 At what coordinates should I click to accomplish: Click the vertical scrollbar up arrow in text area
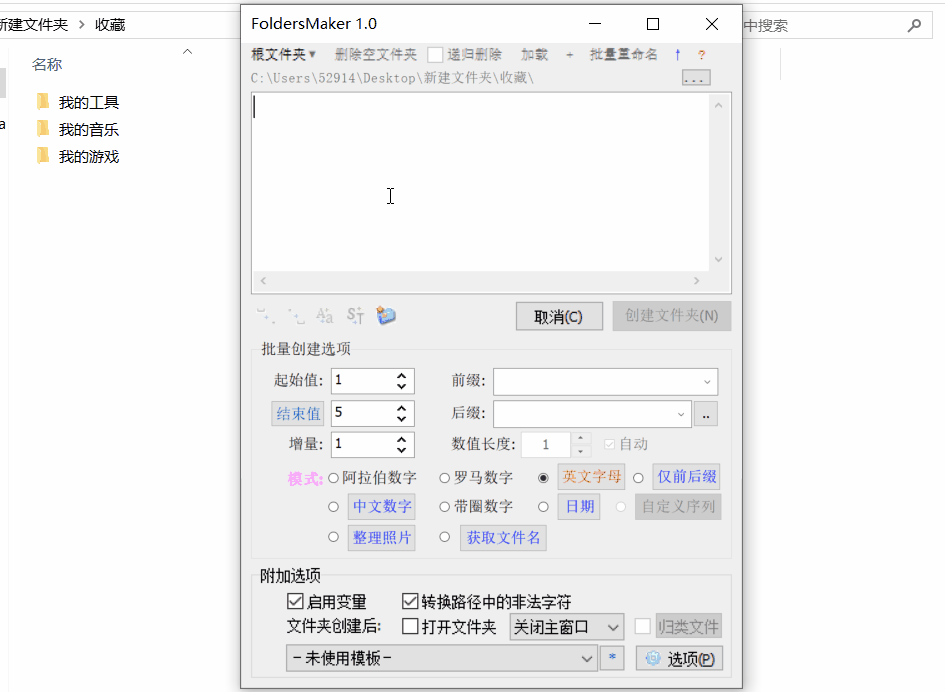(x=718, y=105)
